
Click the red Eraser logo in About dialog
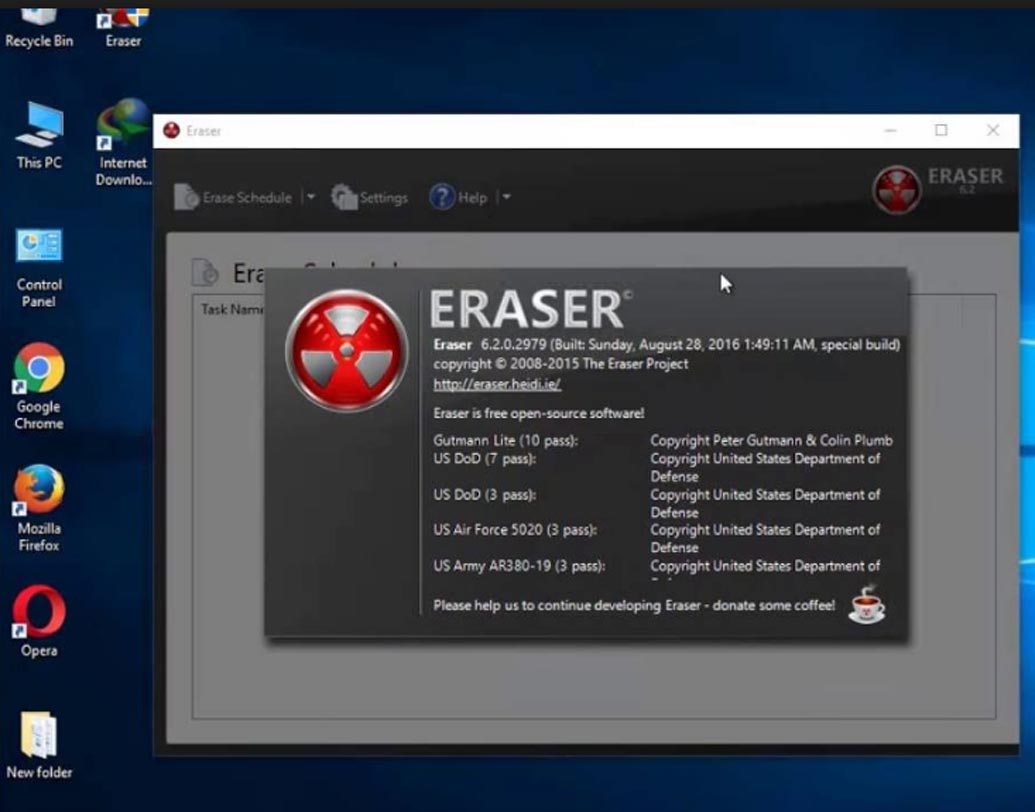(346, 351)
